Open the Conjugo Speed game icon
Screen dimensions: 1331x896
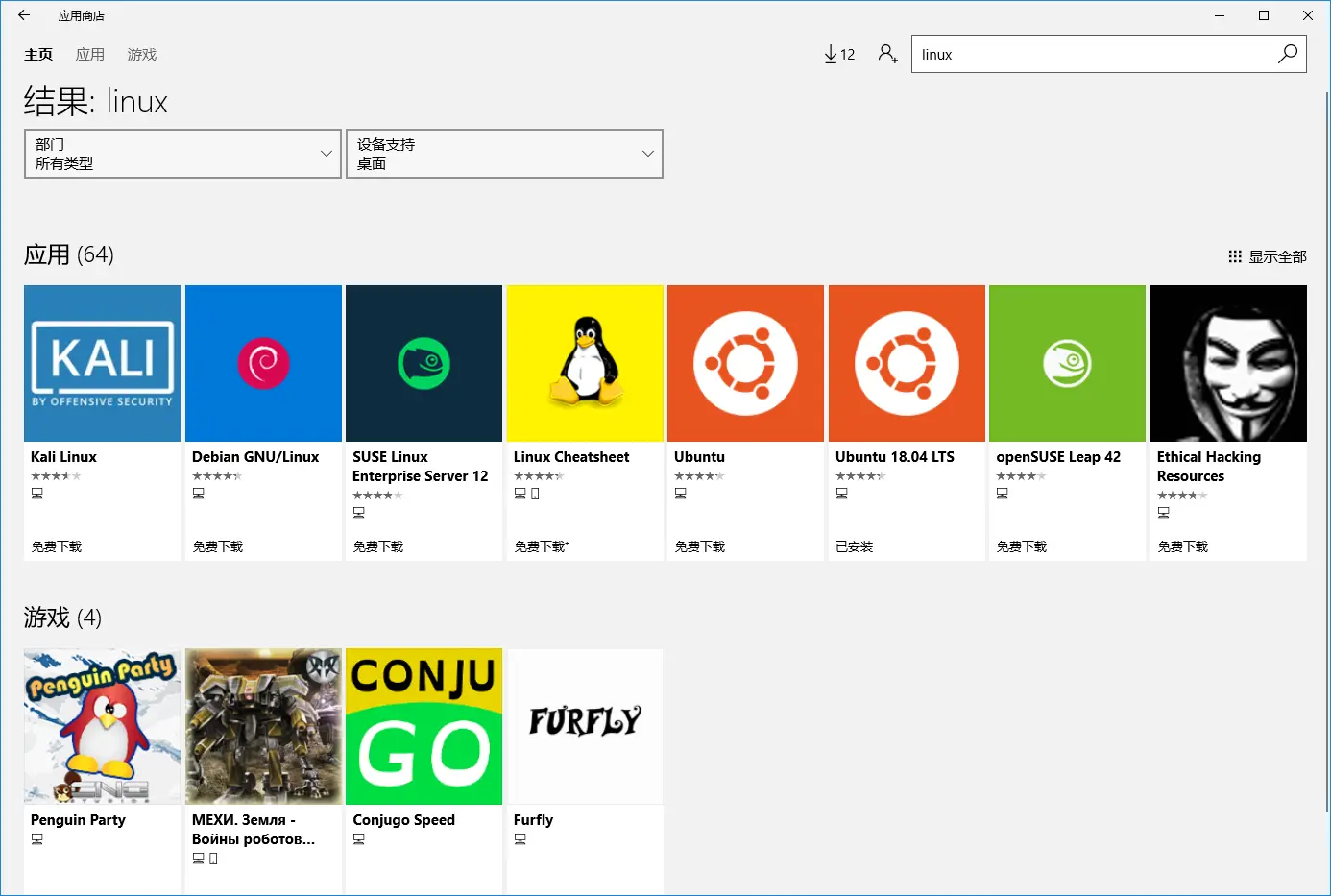(423, 726)
